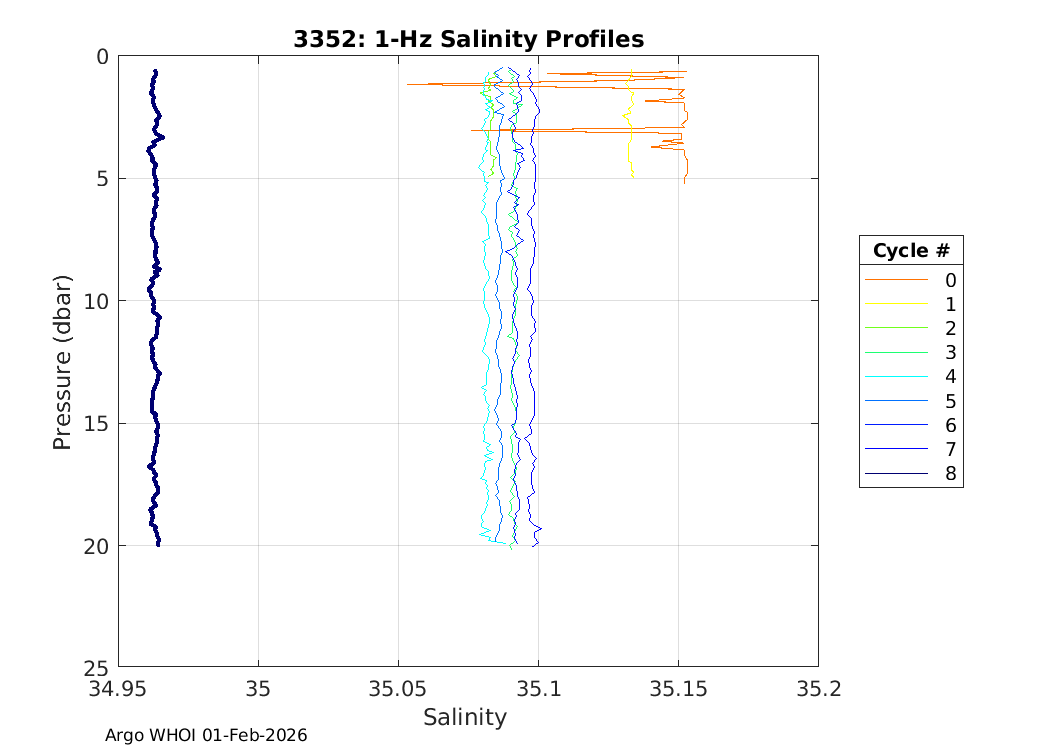Click the y-axis tick label 20
This screenshot has height=750, width=1050.
[x=94, y=546]
